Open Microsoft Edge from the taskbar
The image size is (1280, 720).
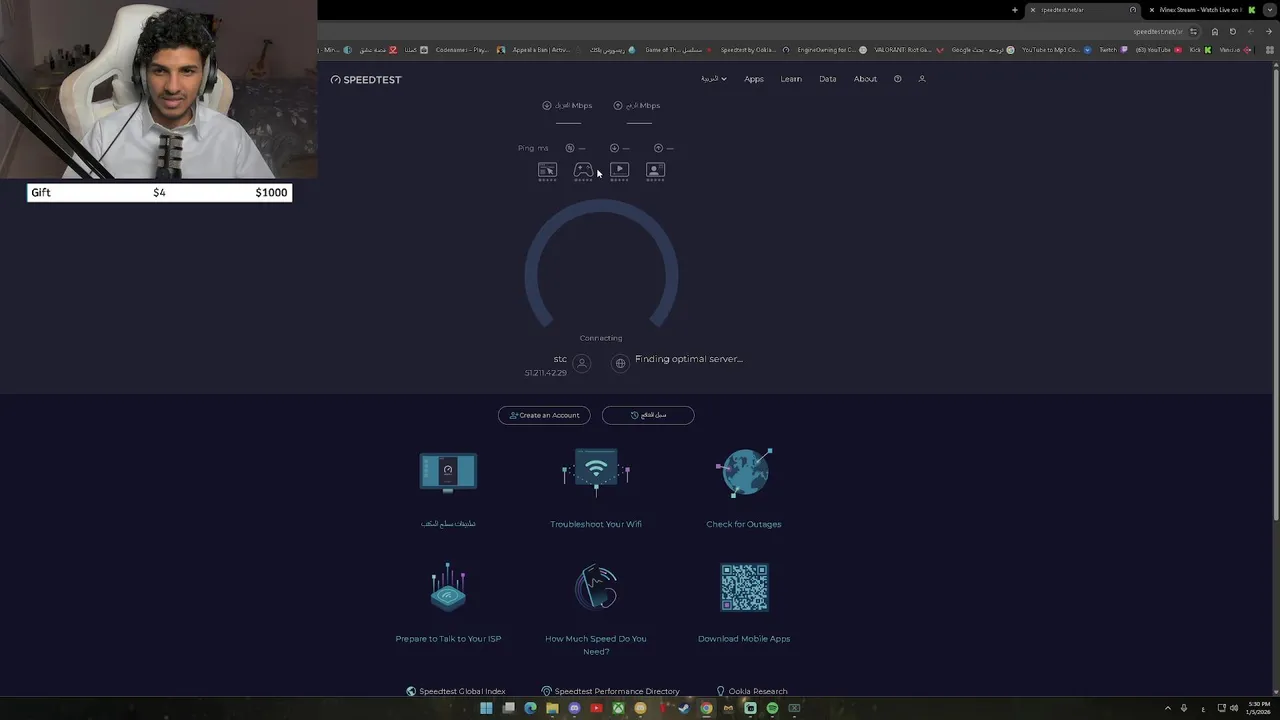click(x=530, y=708)
